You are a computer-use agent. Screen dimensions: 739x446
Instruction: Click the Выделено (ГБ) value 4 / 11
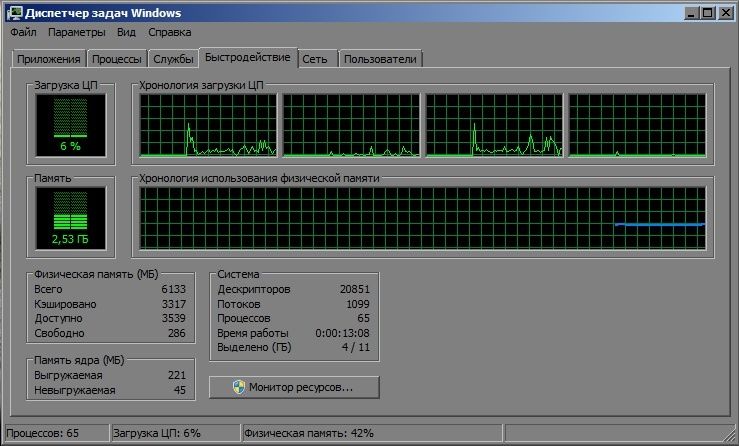pyautogui.click(x=356, y=347)
